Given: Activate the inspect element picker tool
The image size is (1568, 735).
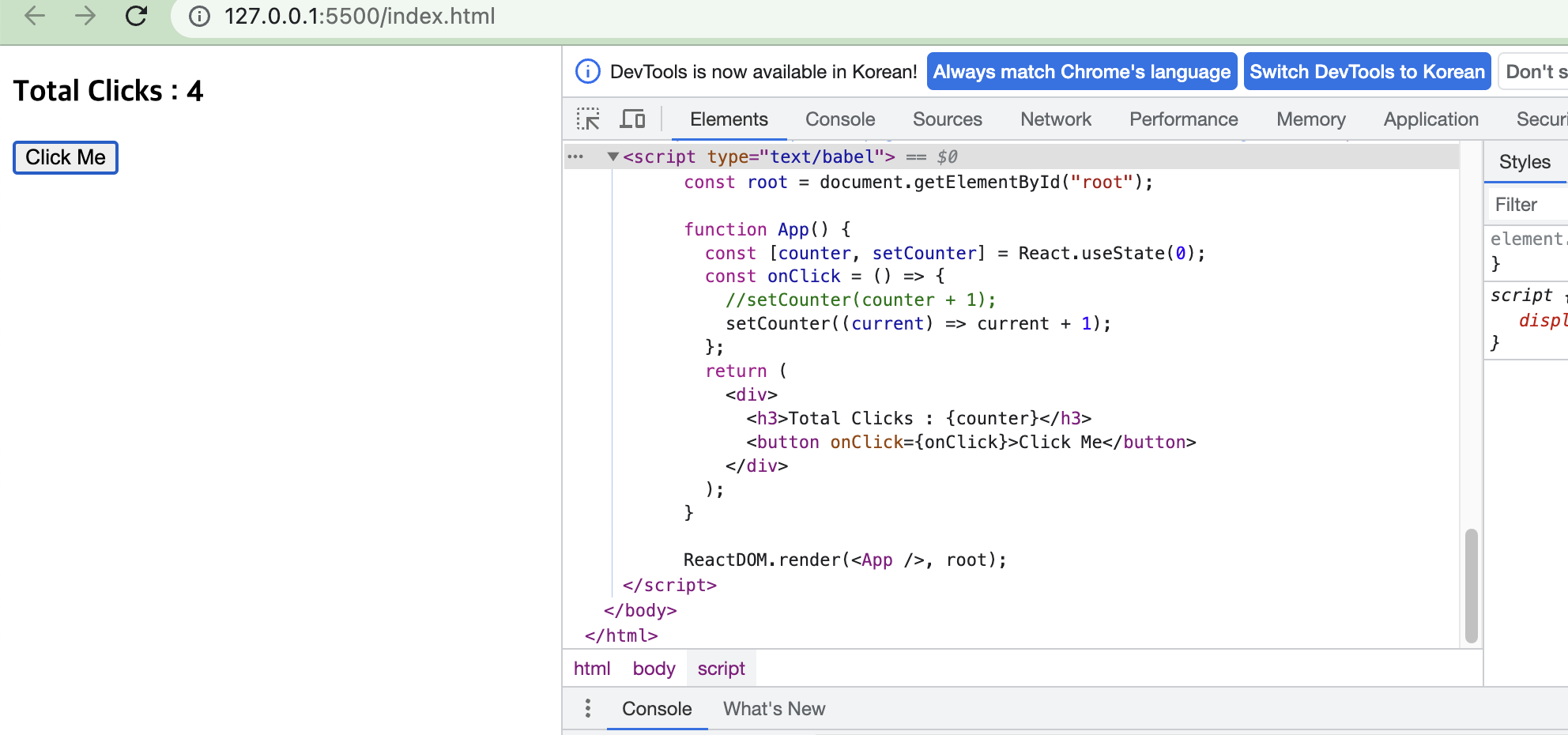Looking at the screenshot, I should tap(588, 119).
